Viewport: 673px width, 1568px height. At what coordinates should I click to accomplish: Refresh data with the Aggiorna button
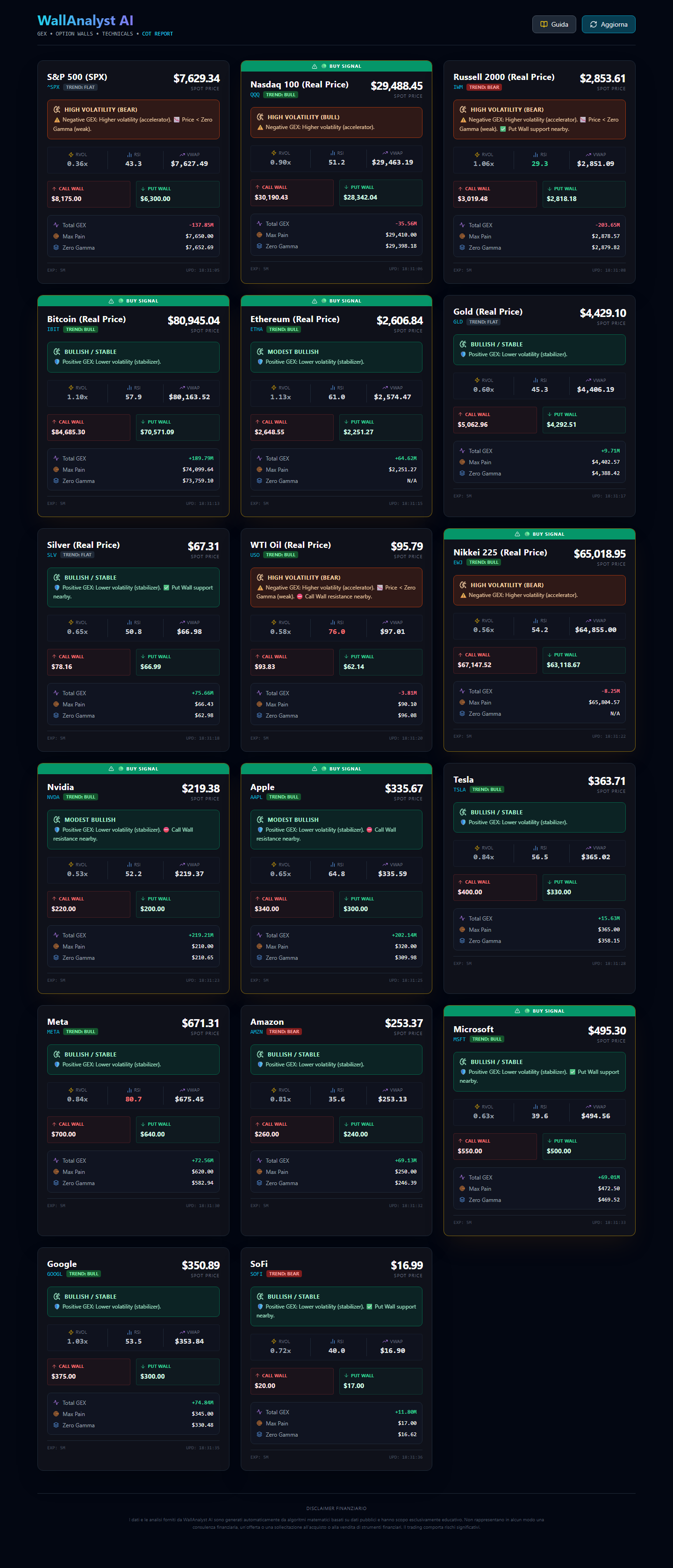609,24
